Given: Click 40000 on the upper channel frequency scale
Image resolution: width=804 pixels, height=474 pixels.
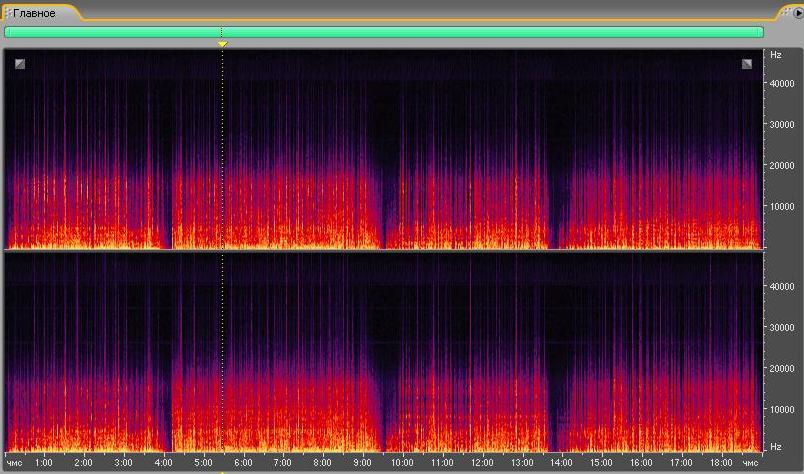Looking at the screenshot, I should pyautogui.click(x=781, y=83).
